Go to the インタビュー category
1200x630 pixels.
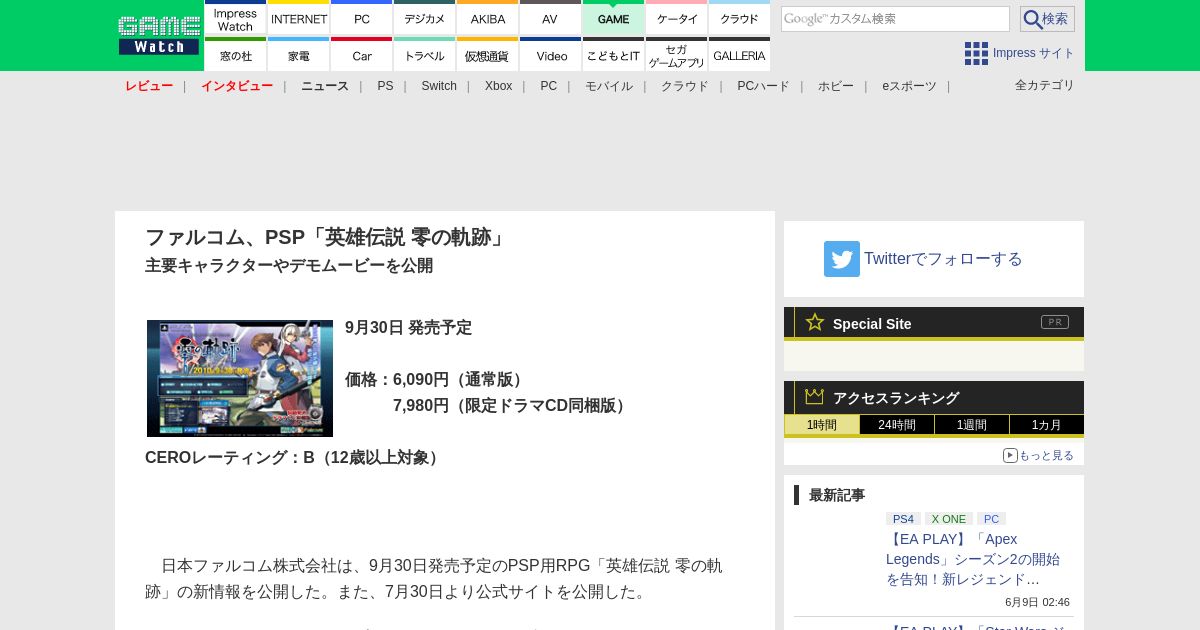(x=237, y=86)
